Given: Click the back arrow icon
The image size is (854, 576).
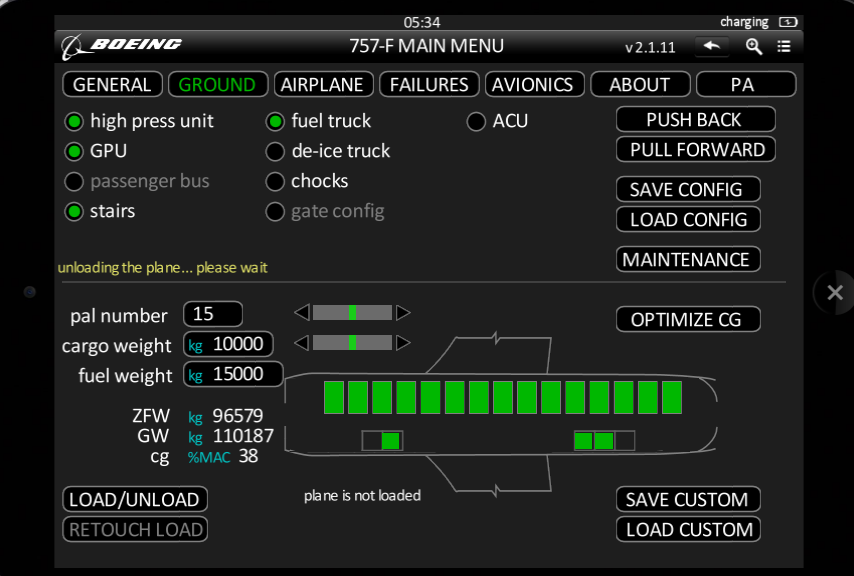Looking at the screenshot, I should coord(711,46).
